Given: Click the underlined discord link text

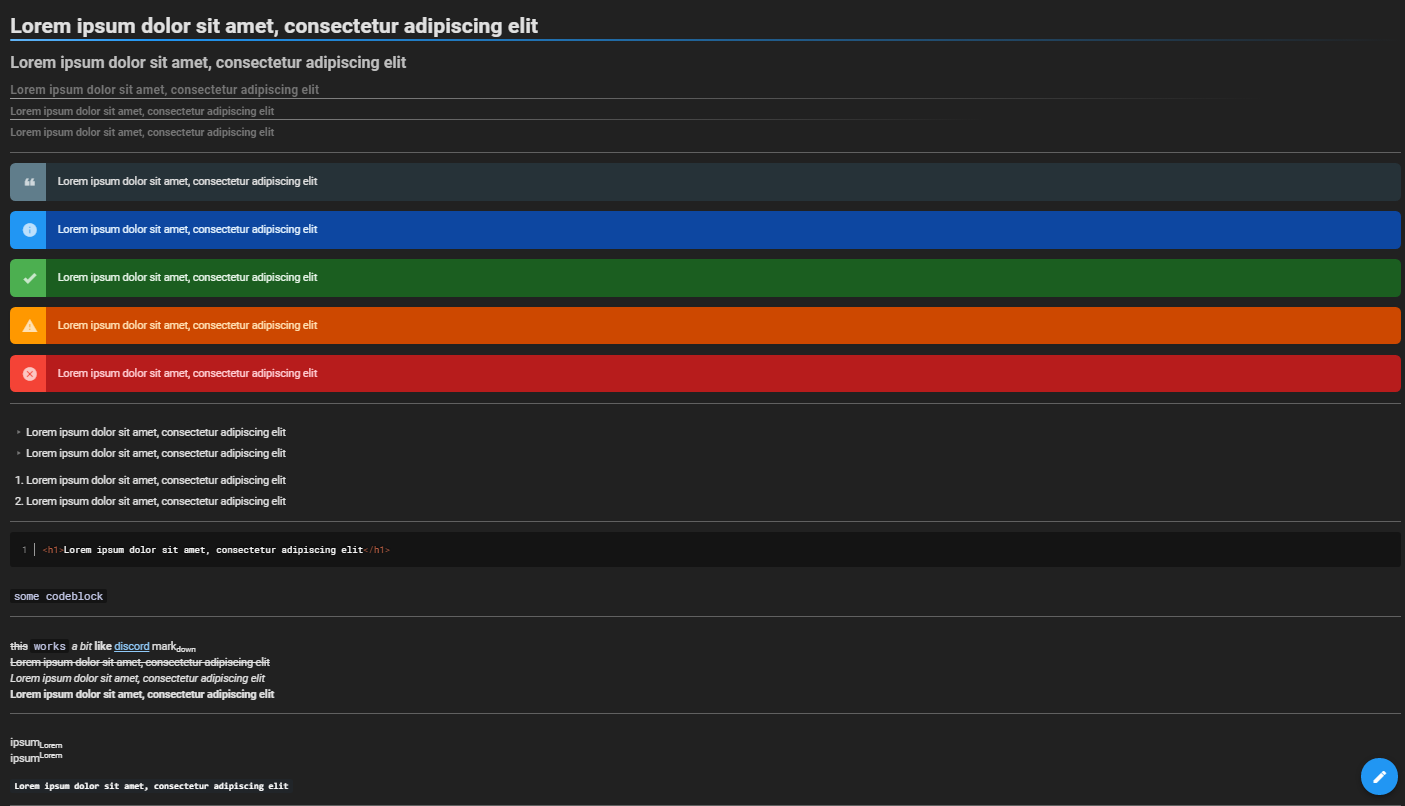Looking at the screenshot, I should pyautogui.click(x=131, y=645).
